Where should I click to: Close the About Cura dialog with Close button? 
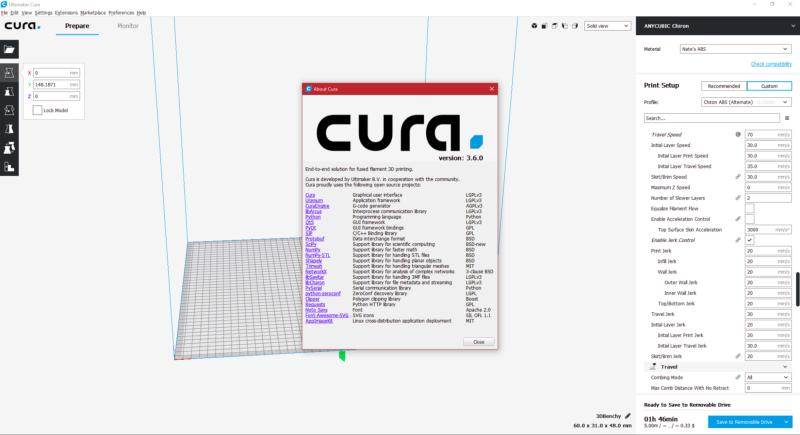tap(478, 342)
